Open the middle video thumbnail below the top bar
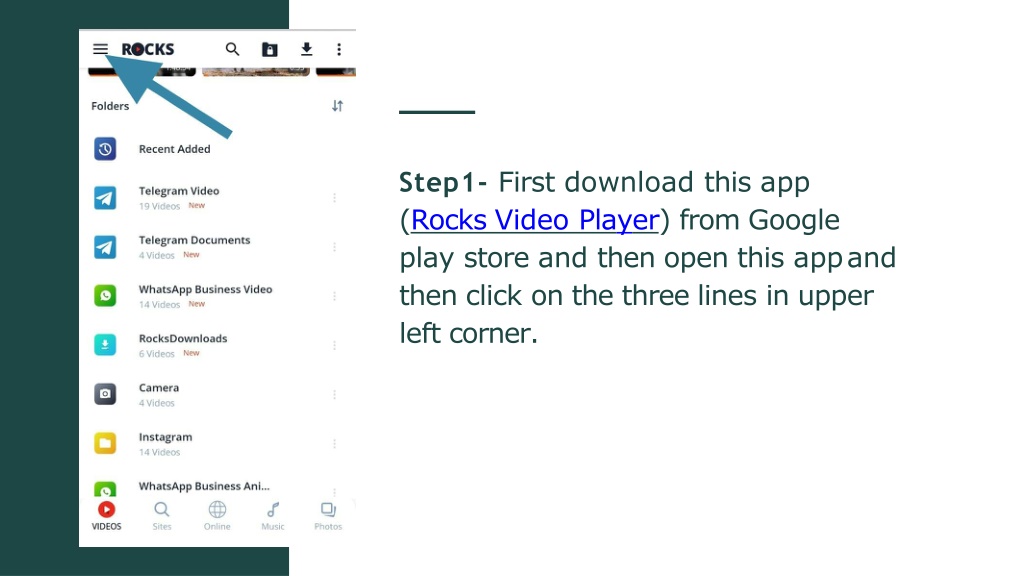The image size is (1024, 576). tap(255, 71)
